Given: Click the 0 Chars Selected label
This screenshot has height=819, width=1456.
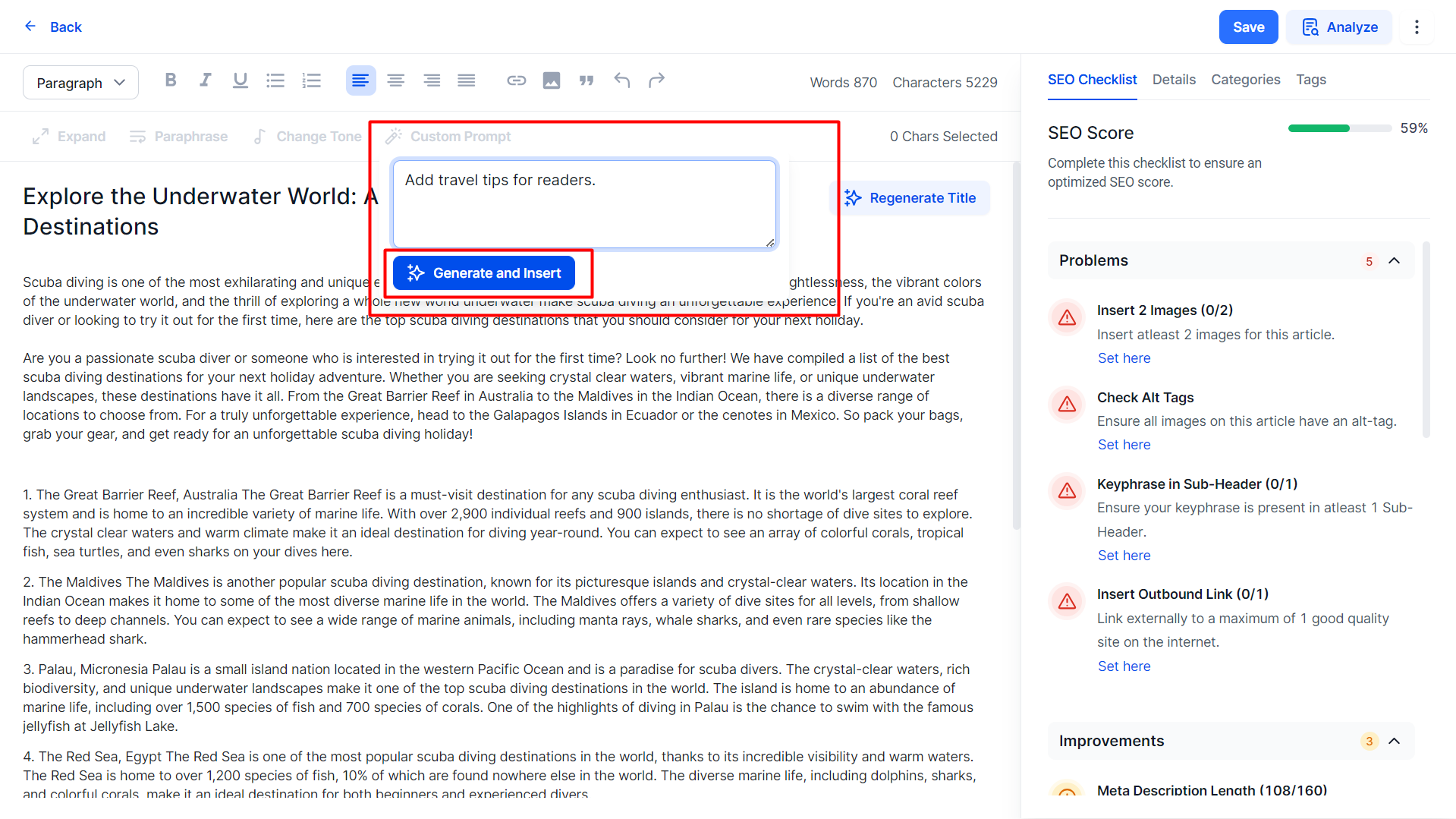Looking at the screenshot, I should pos(943,137).
